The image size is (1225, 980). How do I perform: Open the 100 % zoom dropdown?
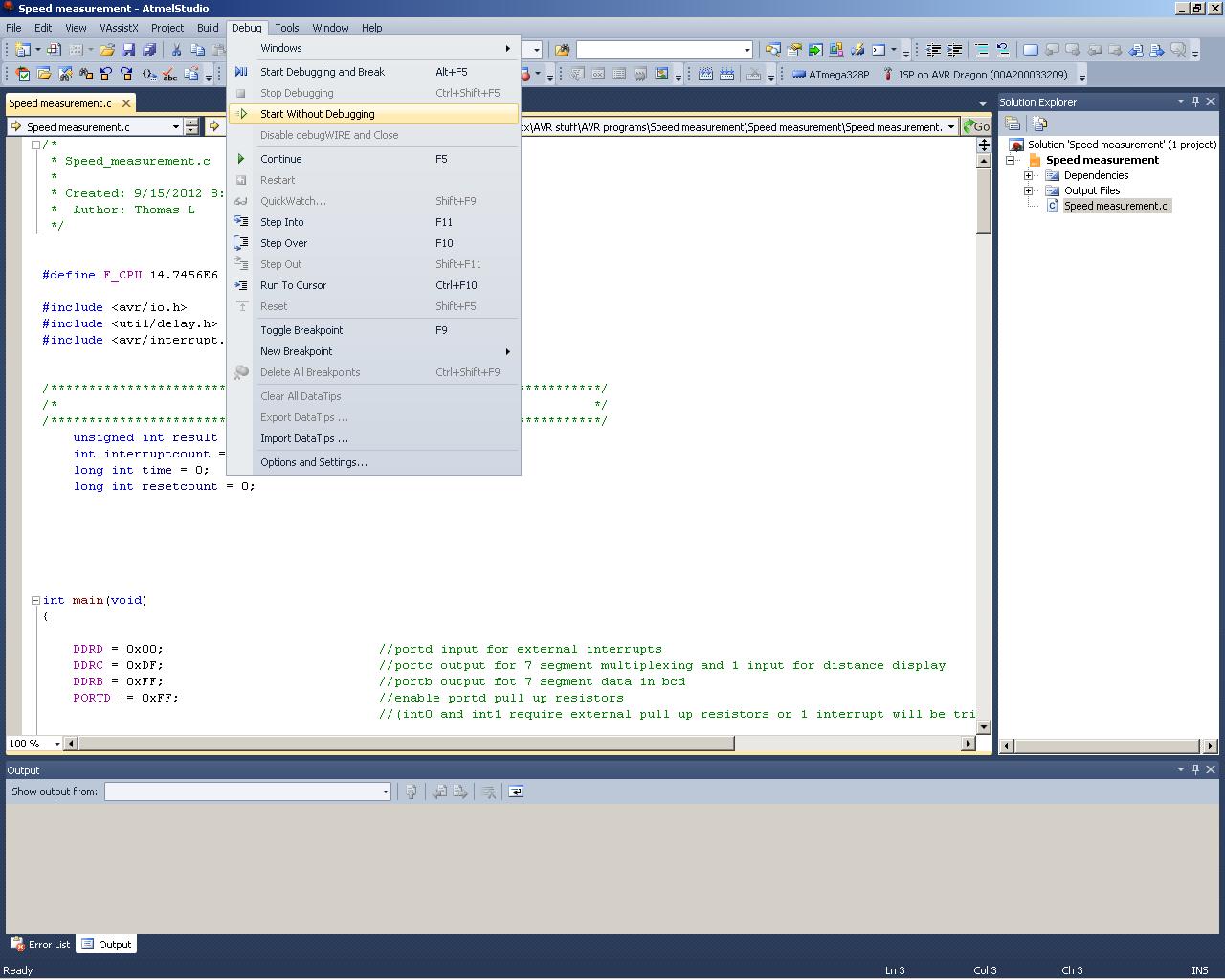(57, 744)
